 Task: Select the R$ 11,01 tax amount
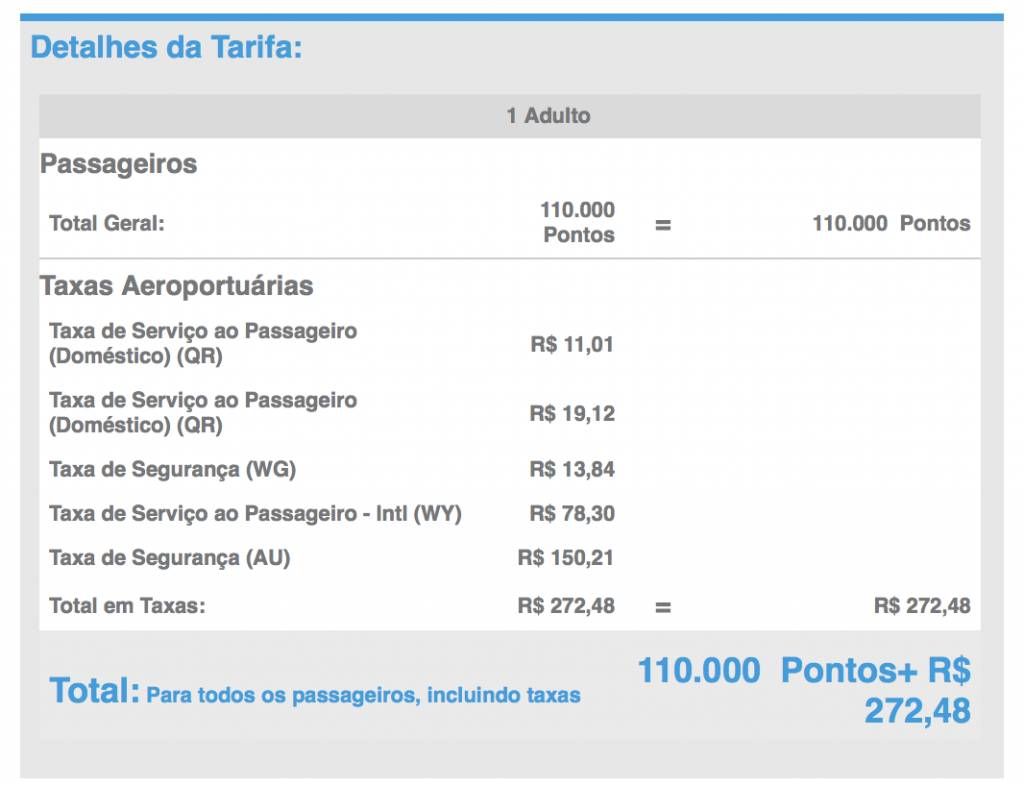[572, 344]
